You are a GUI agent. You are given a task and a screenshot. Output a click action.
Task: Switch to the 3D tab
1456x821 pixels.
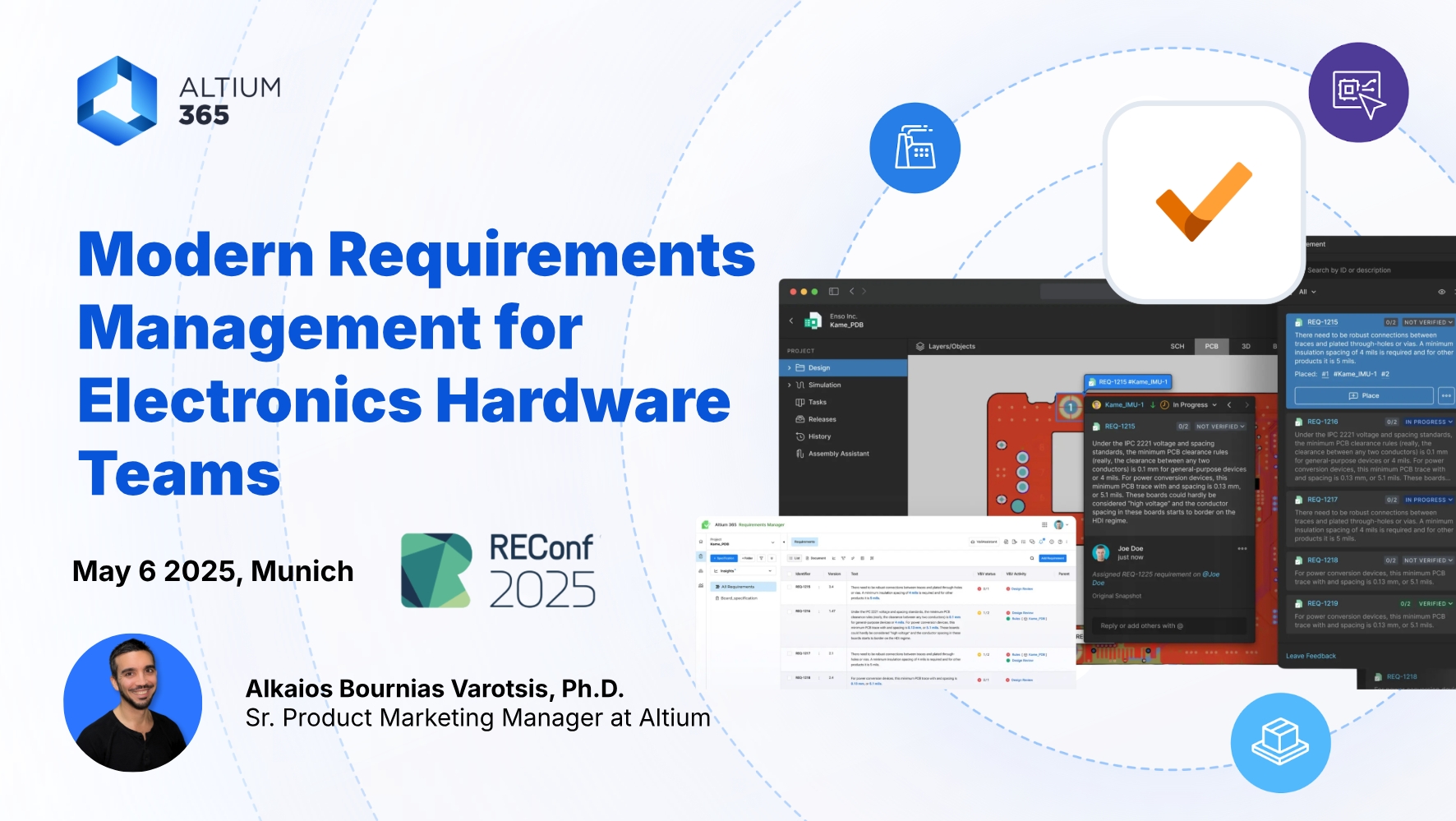[x=1246, y=346]
